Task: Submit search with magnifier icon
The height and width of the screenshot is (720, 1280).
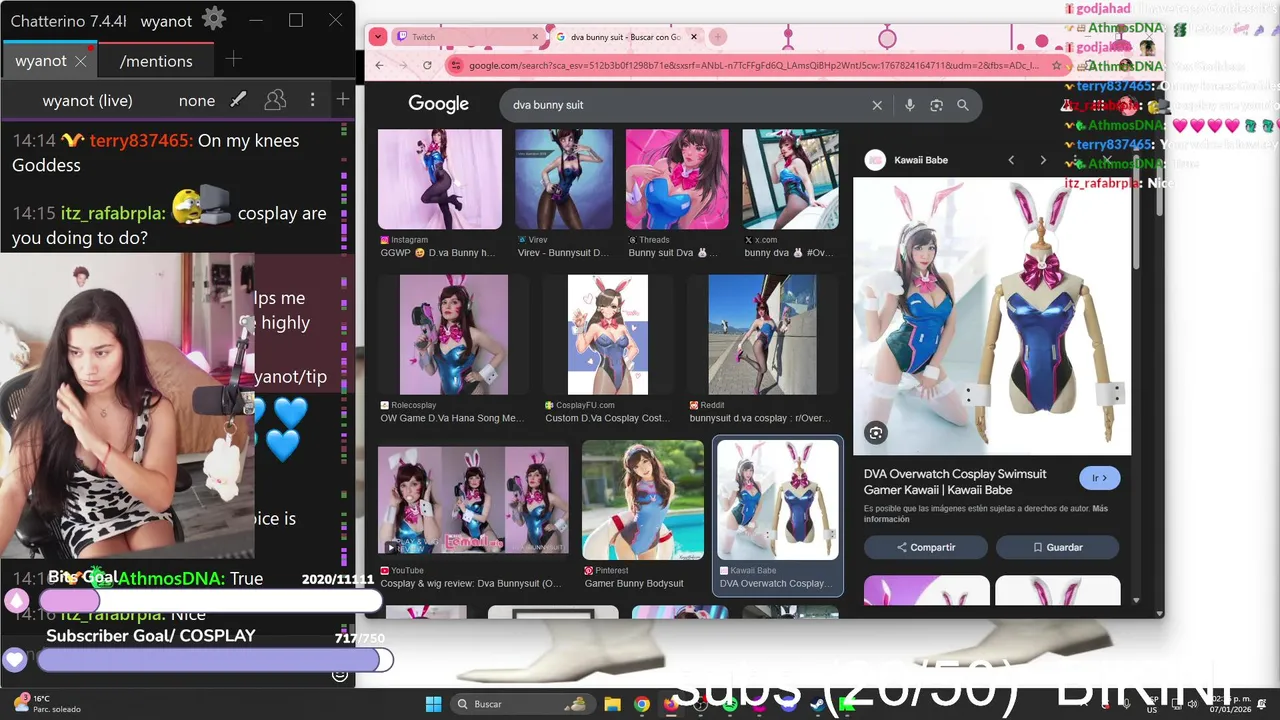Action: (x=963, y=105)
